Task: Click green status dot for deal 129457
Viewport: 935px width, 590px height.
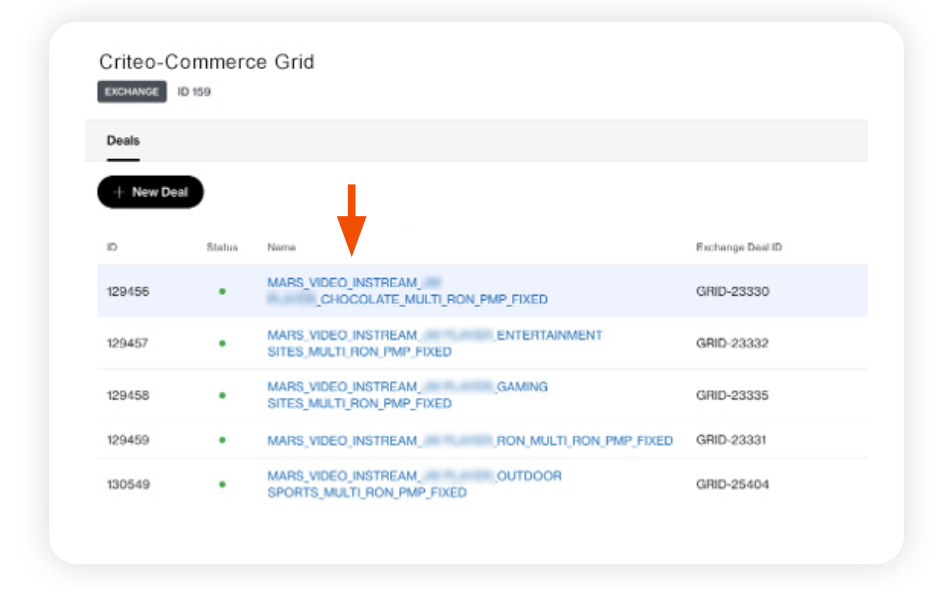Action: [222, 343]
